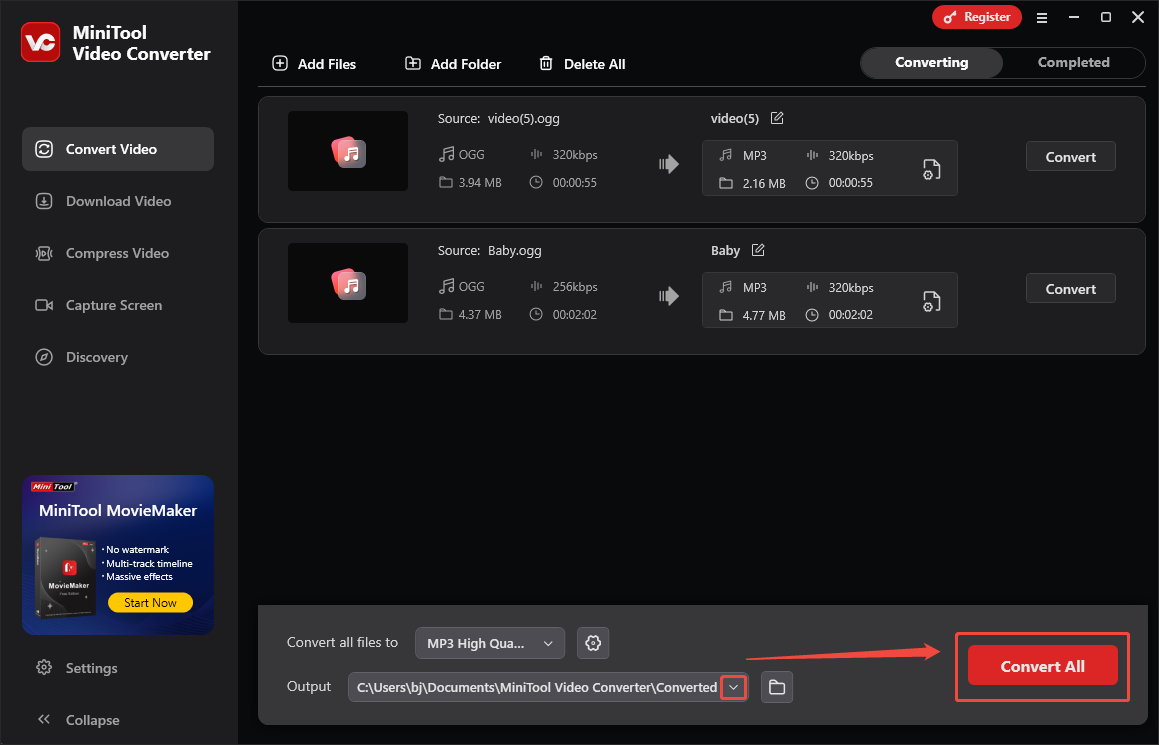Click the arrow icon in Baby row
Screen dimensions: 1159x745
click(x=669, y=296)
